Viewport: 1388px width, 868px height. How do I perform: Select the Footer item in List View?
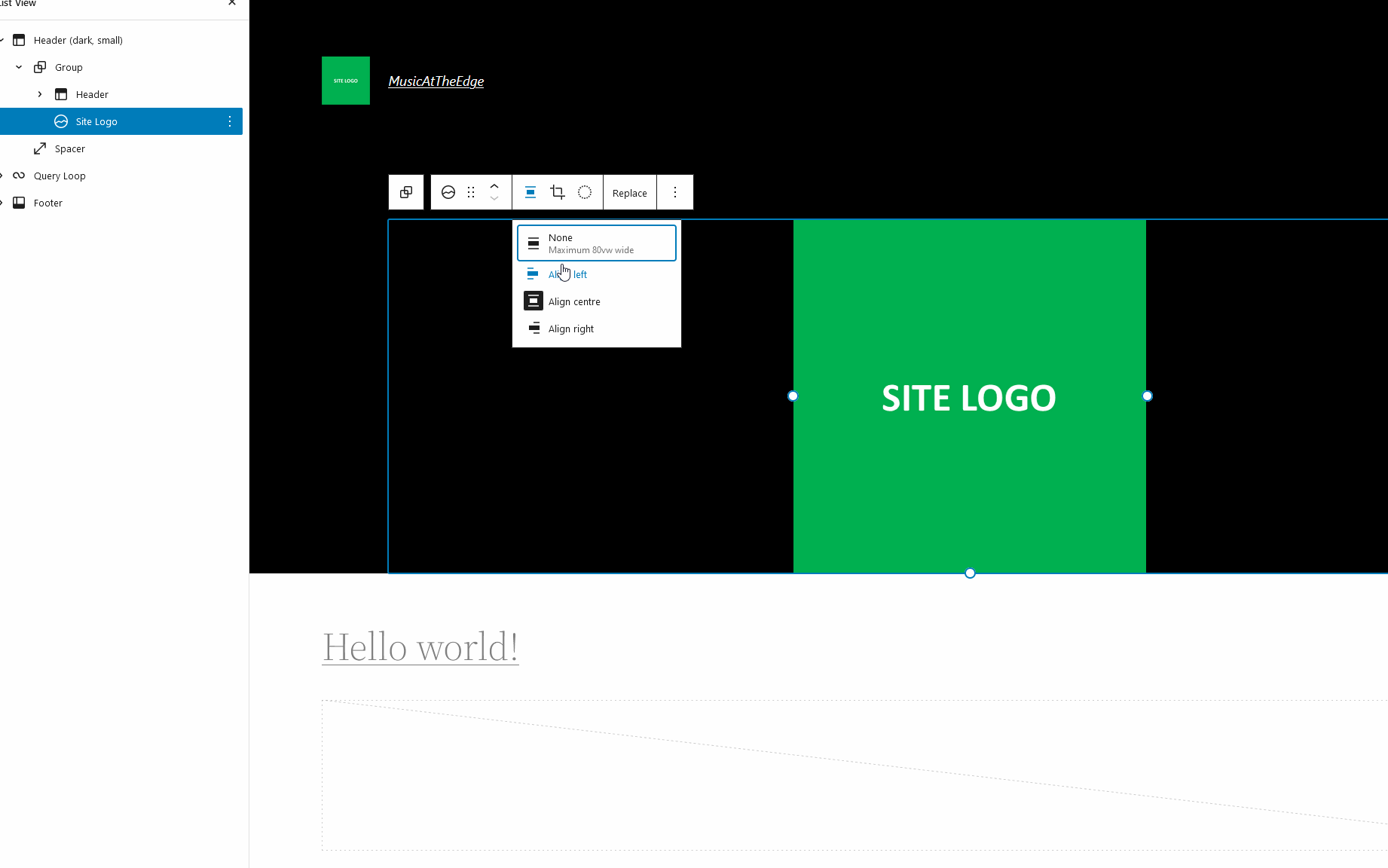(x=48, y=203)
